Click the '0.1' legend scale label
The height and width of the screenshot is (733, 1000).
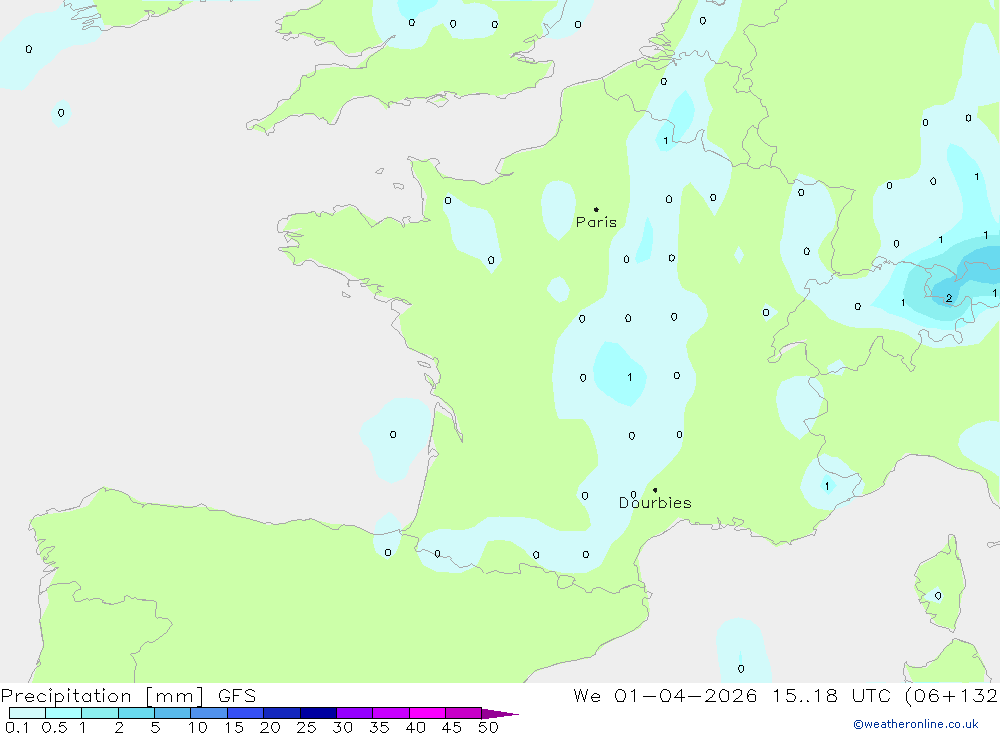[17, 727]
